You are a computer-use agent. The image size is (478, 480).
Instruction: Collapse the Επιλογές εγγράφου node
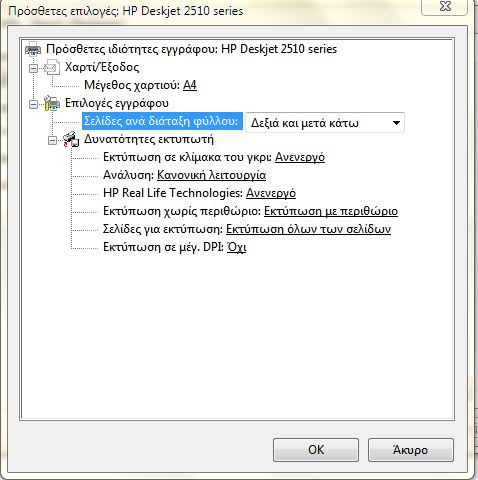pyautogui.click(x=33, y=105)
